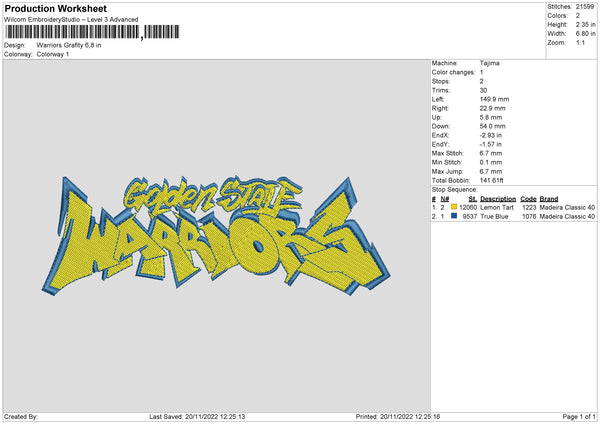This screenshot has height=424, width=600.
Task: Select the Color changes value
Action: (x=481, y=72)
